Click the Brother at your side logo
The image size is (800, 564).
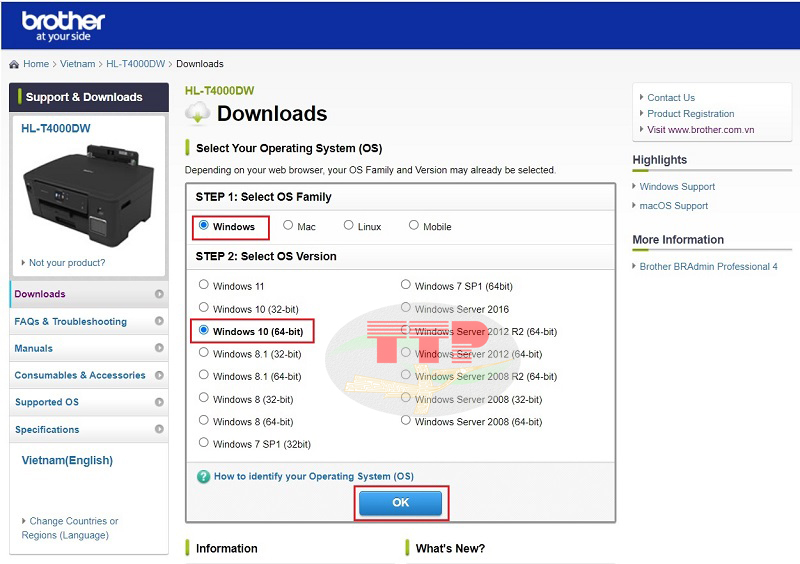click(63, 26)
